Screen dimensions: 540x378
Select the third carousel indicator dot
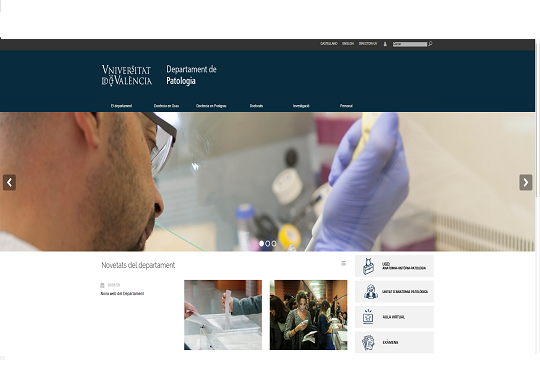click(274, 244)
